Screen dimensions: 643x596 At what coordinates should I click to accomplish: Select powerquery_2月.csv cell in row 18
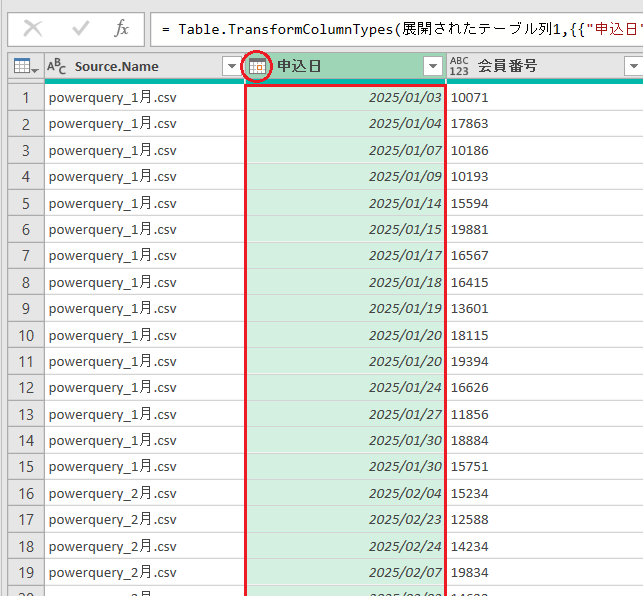[x=144, y=546]
